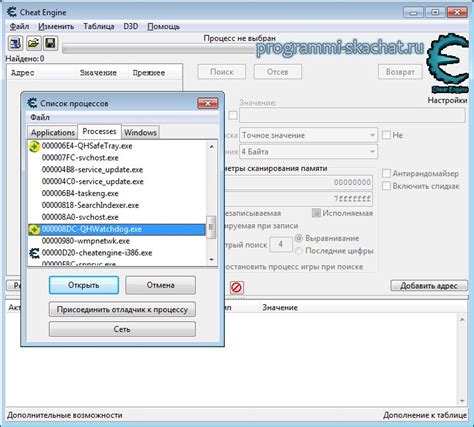Click the start address field 00000000
Screen dimensions: 474x427
click(x=299, y=182)
